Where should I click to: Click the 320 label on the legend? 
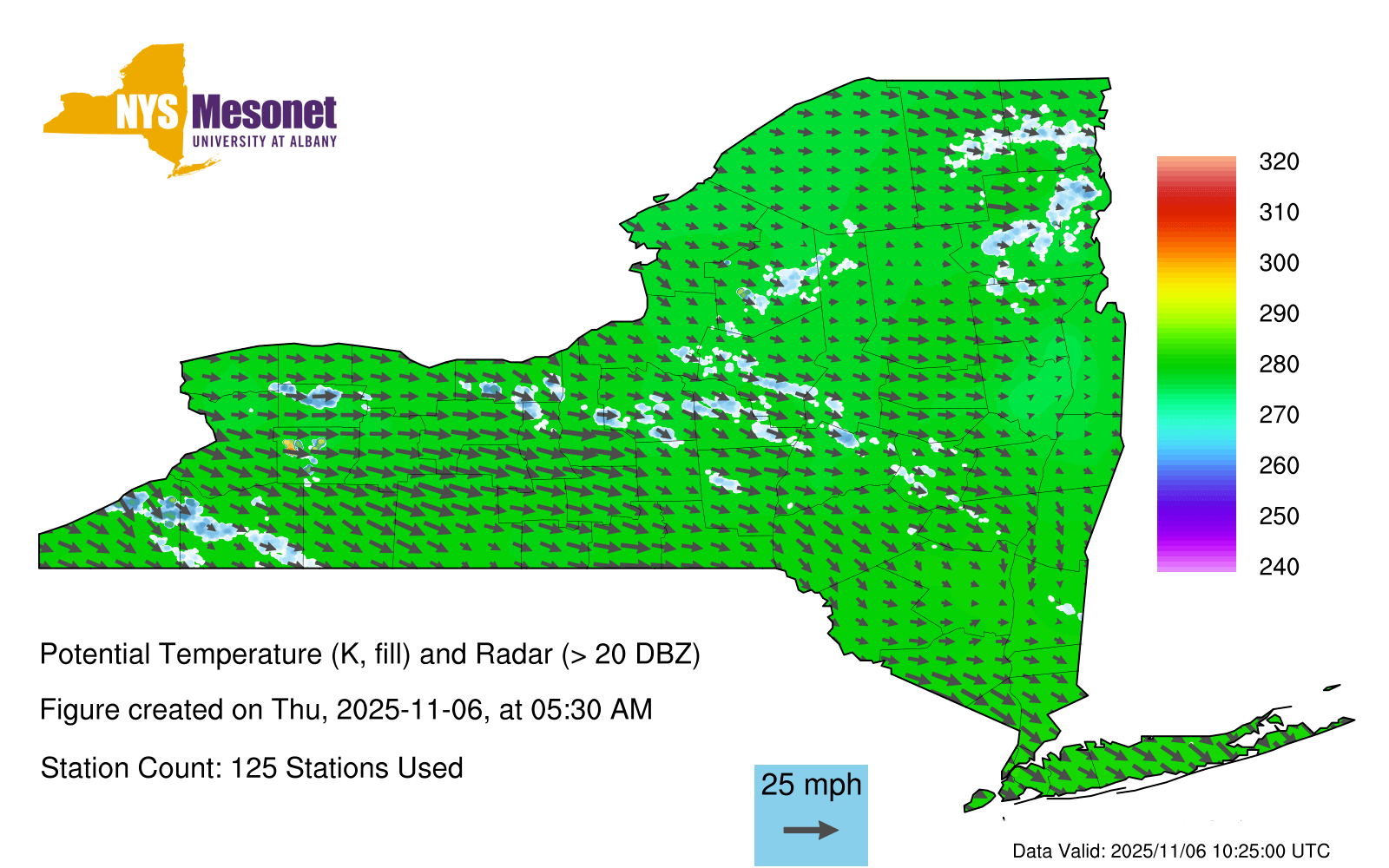click(x=1279, y=162)
